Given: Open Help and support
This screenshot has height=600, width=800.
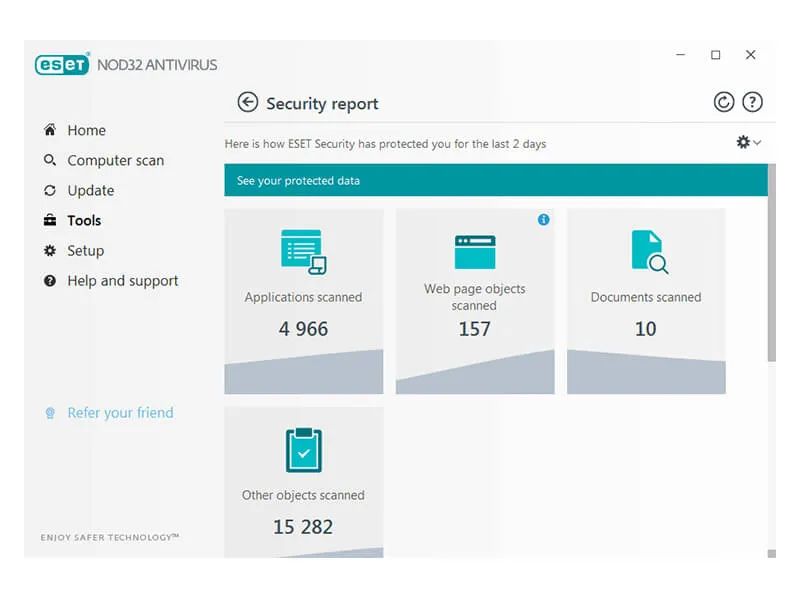Looking at the screenshot, I should pos(123,281).
